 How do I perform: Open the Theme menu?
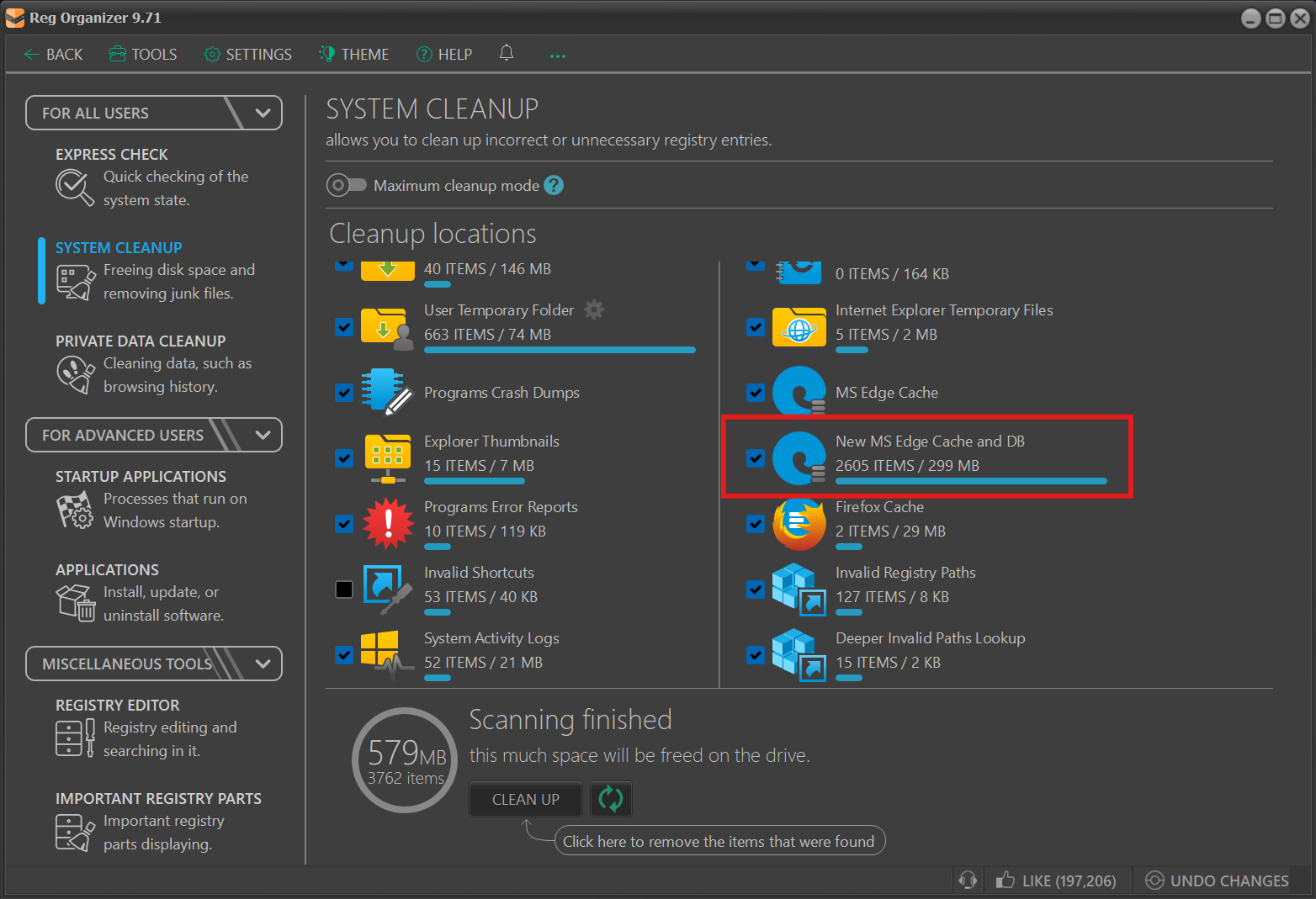pos(353,55)
